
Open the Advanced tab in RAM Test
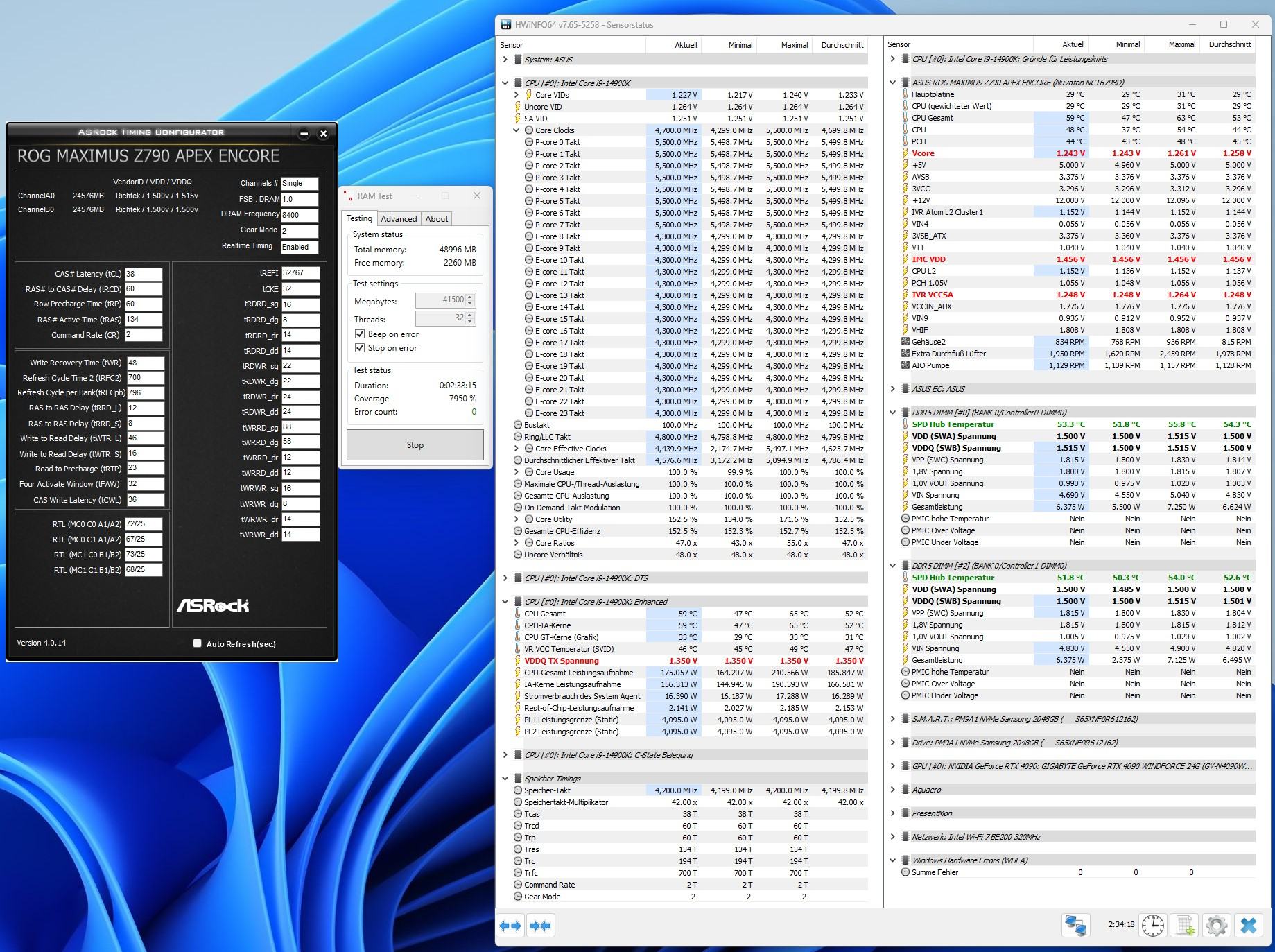(x=399, y=219)
